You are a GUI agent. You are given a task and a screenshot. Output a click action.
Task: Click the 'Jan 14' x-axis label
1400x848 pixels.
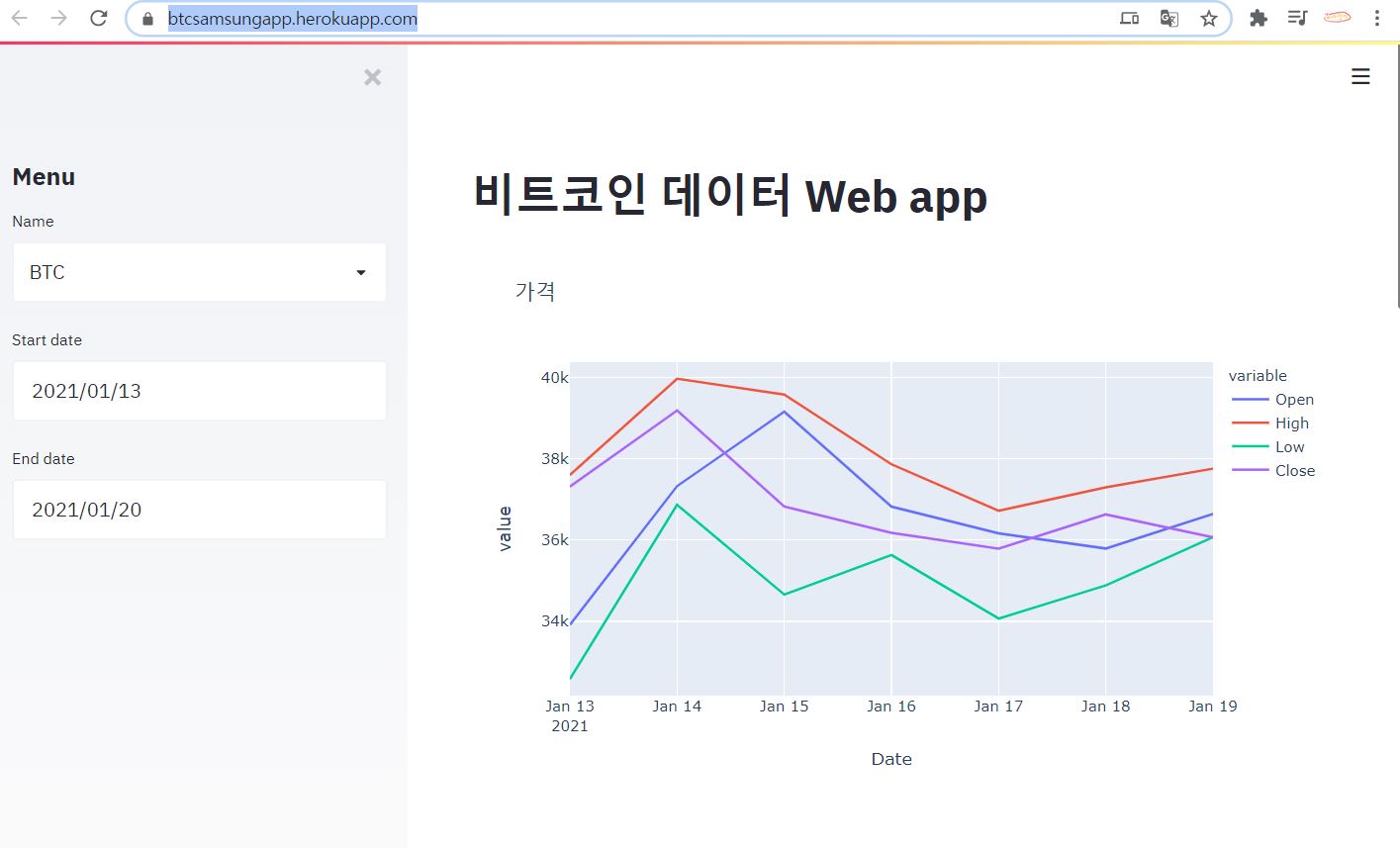click(677, 707)
